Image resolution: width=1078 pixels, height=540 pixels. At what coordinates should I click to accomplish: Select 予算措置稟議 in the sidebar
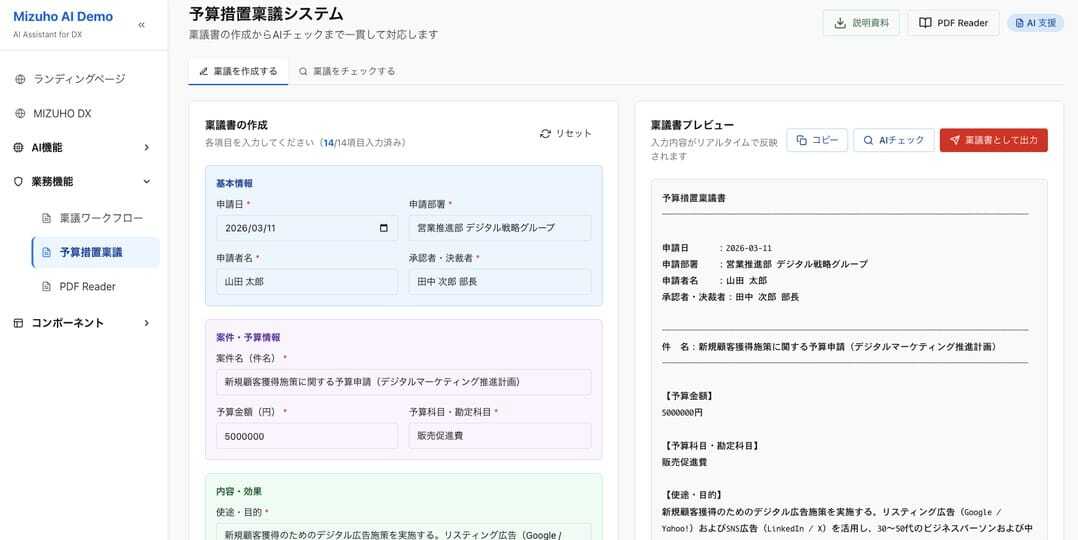tap(96, 252)
